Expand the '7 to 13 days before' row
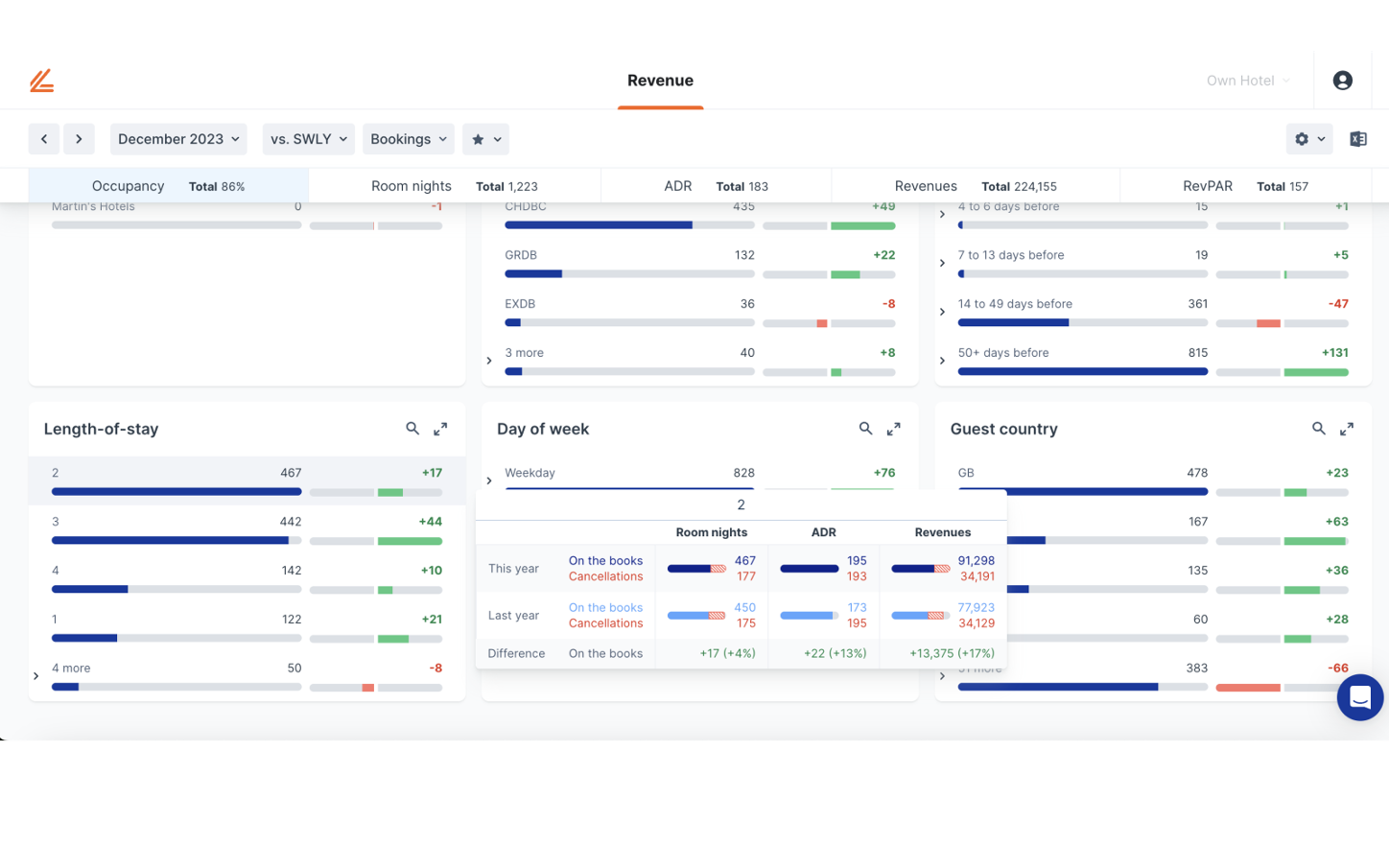The image size is (1389, 868). [942, 263]
